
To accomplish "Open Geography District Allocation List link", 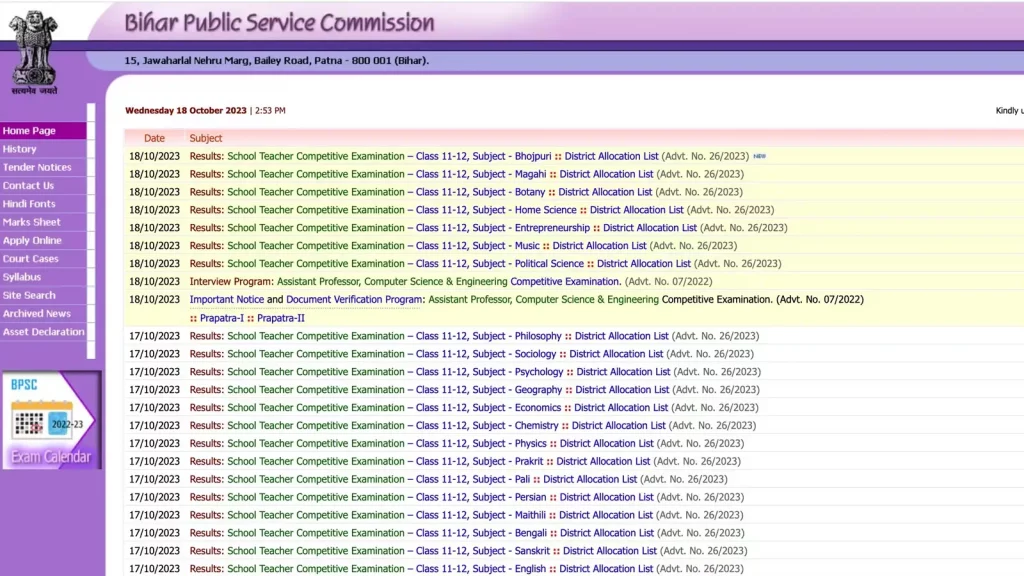I will (622, 389).
